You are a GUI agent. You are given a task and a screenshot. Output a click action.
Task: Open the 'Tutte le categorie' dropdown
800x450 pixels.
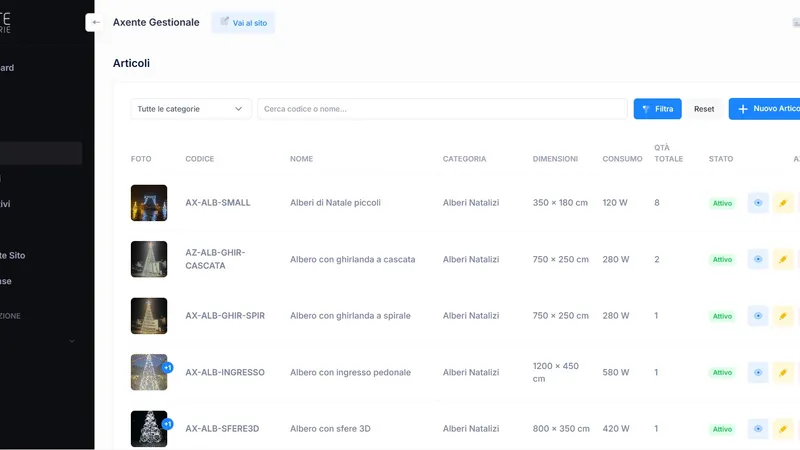click(191, 109)
